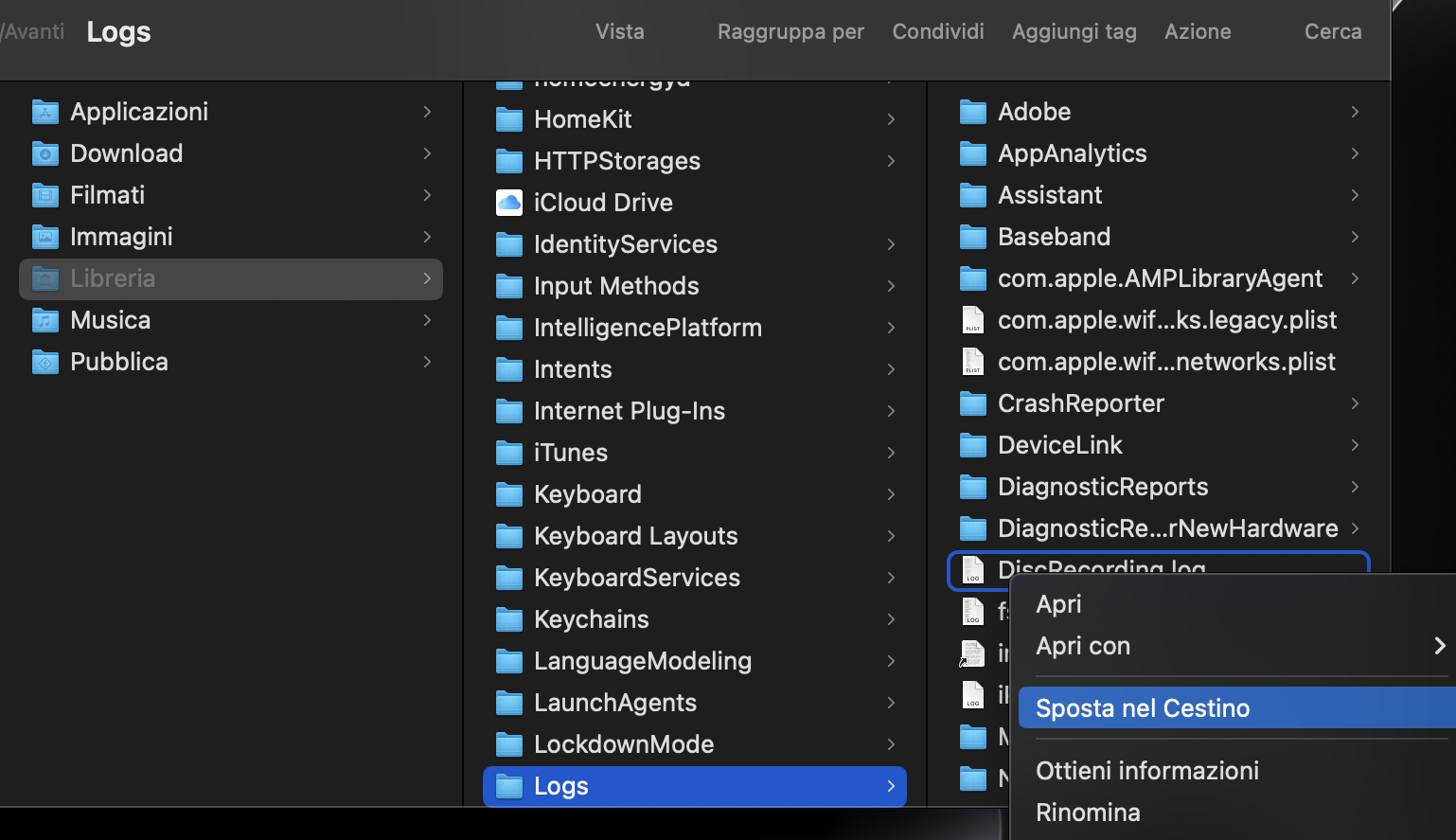Choose Sposta nel Cestino from context menu

(x=1143, y=708)
